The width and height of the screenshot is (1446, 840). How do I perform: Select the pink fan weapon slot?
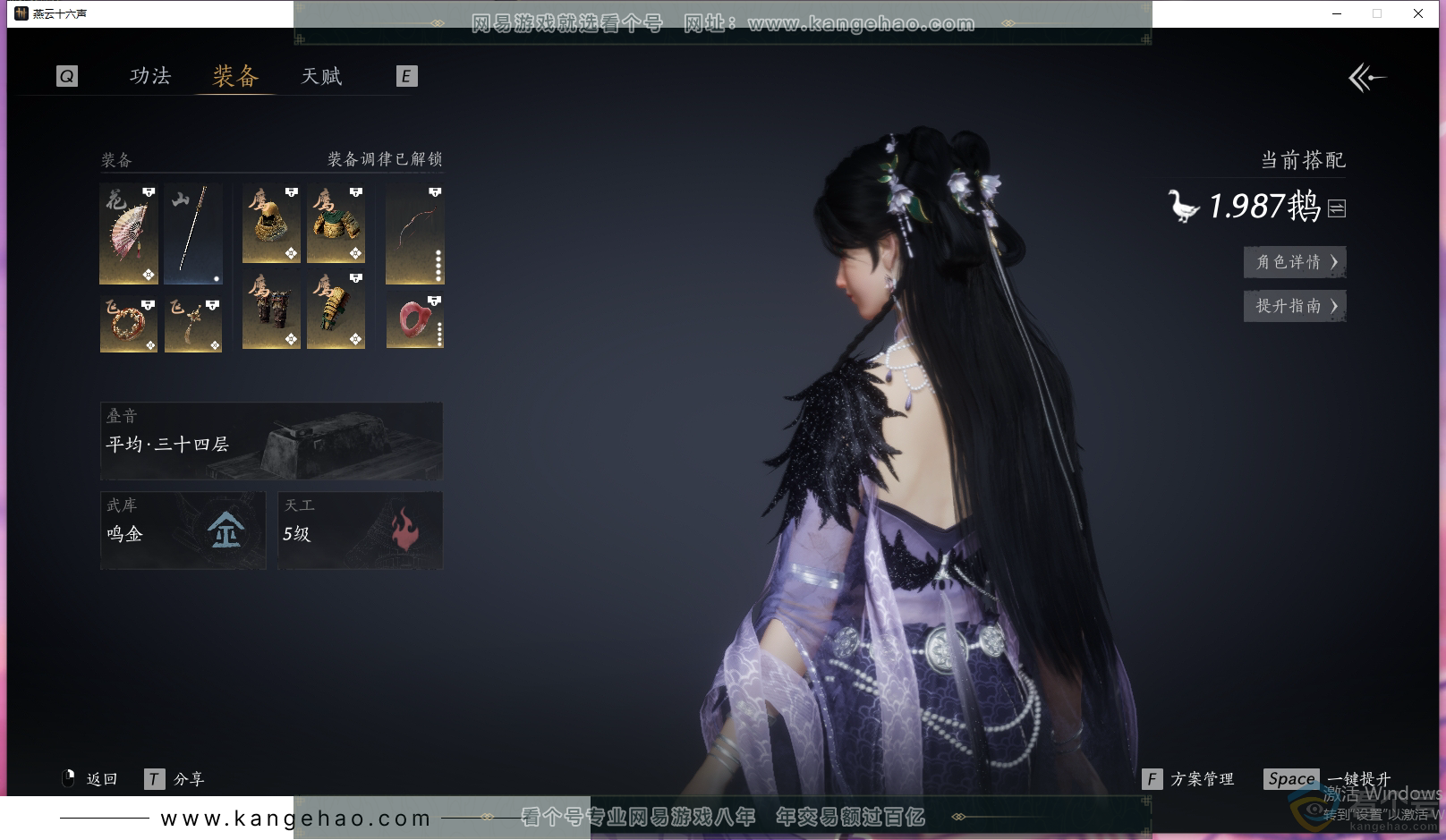coord(129,234)
